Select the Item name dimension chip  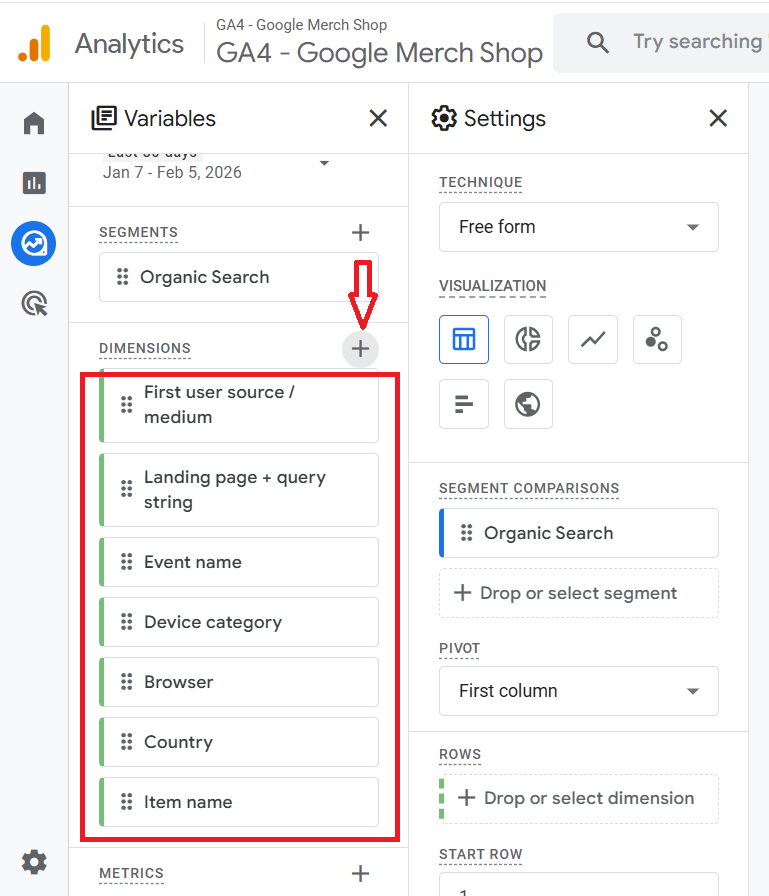pos(239,802)
